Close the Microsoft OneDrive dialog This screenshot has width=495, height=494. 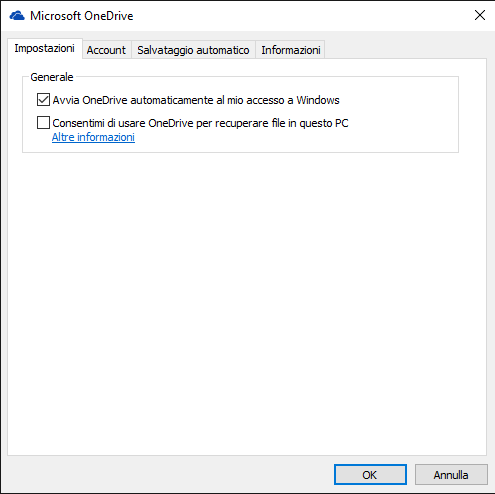480,15
